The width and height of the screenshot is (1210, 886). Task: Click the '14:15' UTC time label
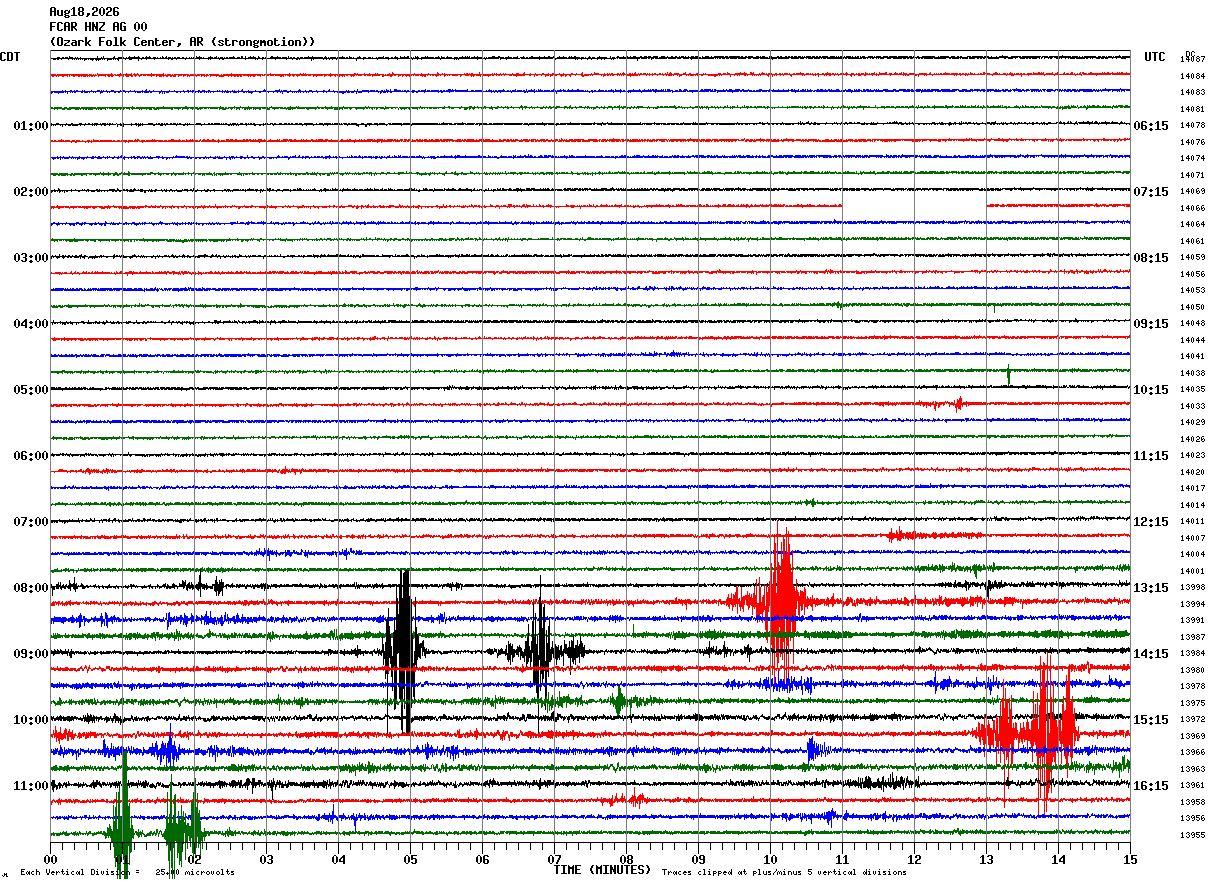pyautogui.click(x=1151, y=654)
